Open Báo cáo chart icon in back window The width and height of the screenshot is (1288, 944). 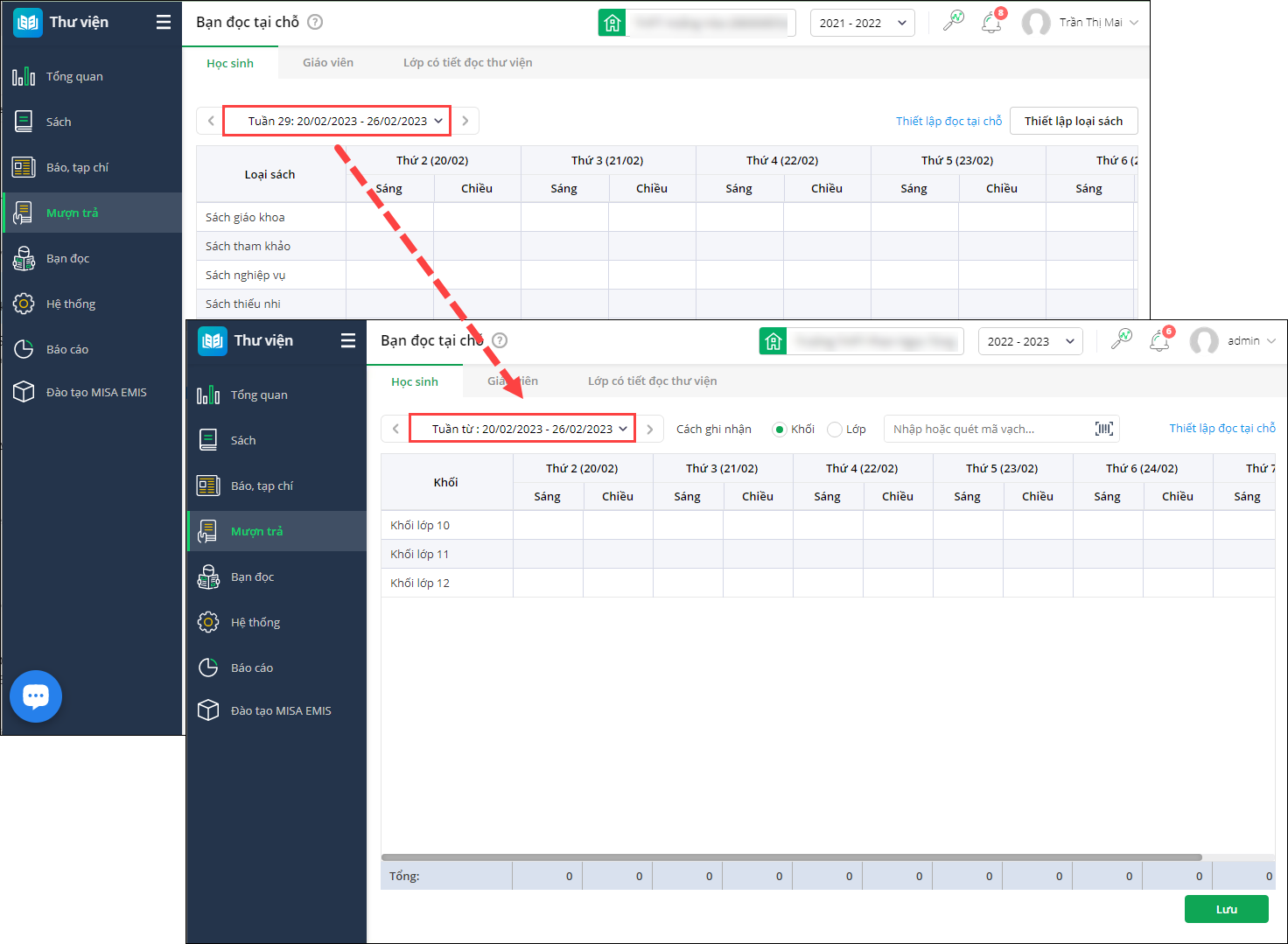coord(24,349)
